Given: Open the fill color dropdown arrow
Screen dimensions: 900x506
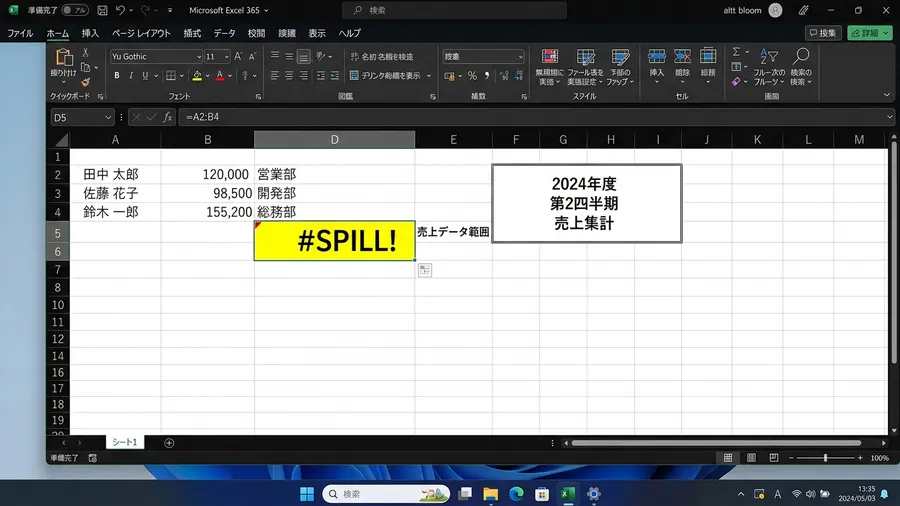Looking at the screenshot, I should click(208, 76).
